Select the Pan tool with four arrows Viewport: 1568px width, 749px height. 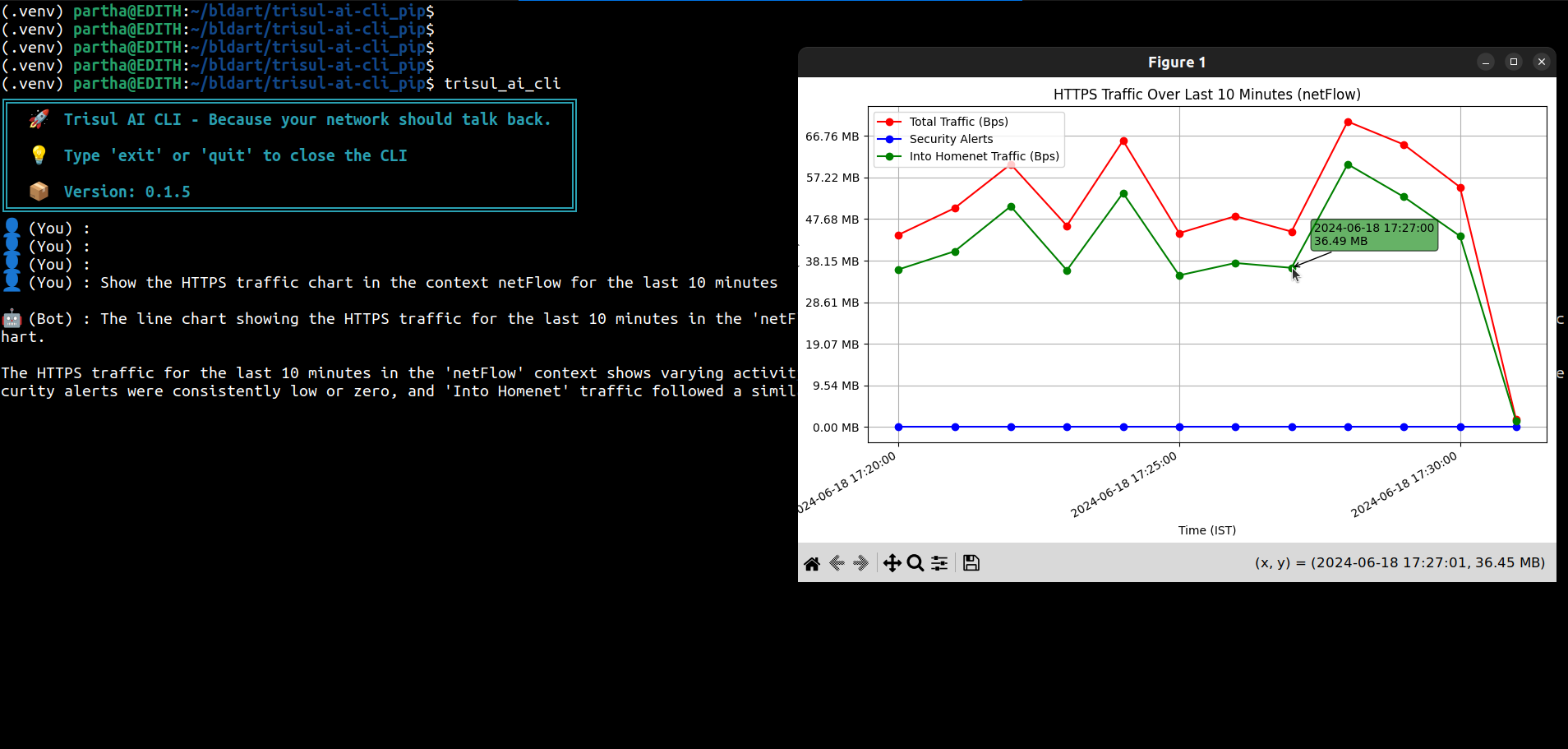[892, 563]
